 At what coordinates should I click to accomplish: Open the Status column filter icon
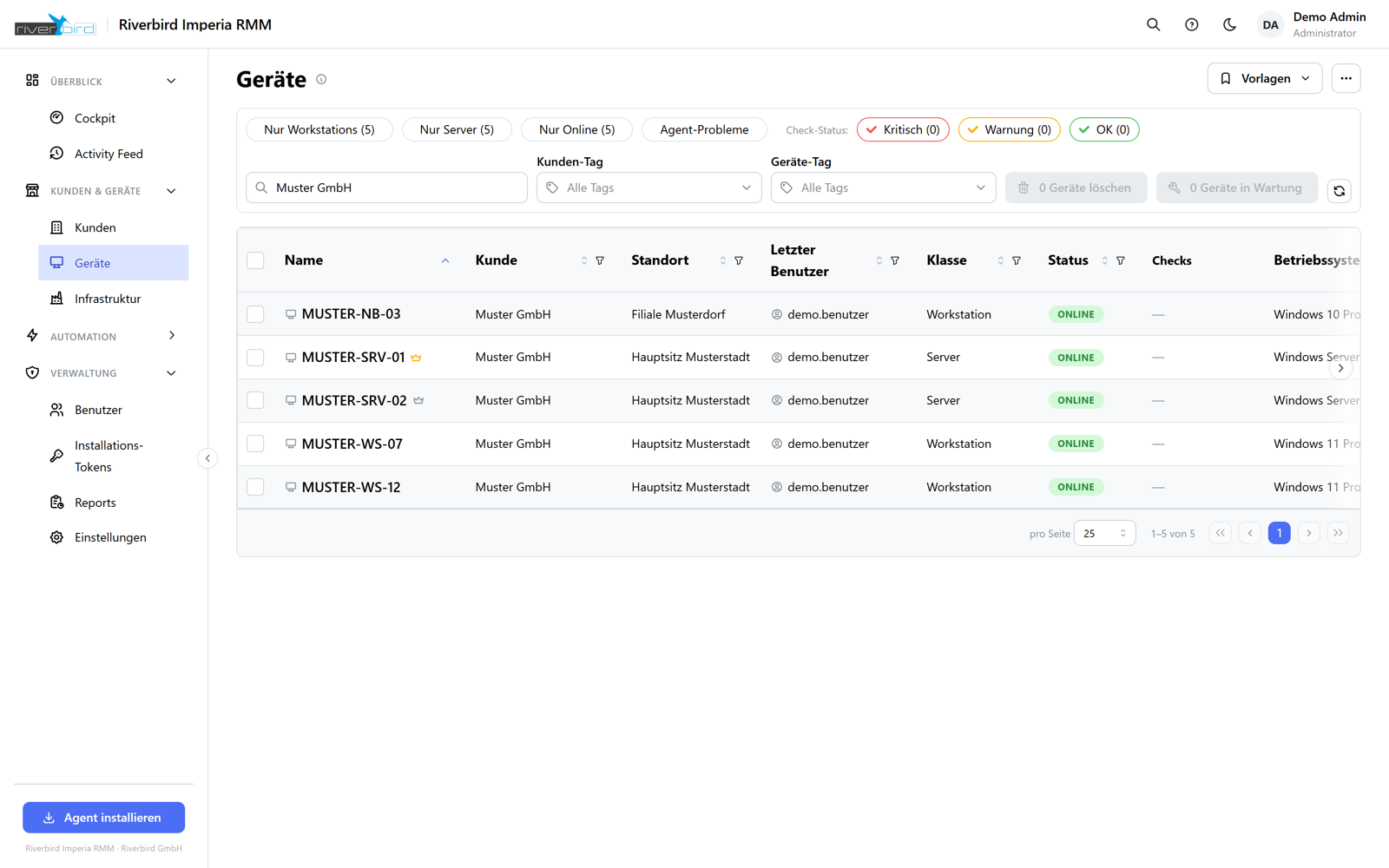tap(1121, 260)
